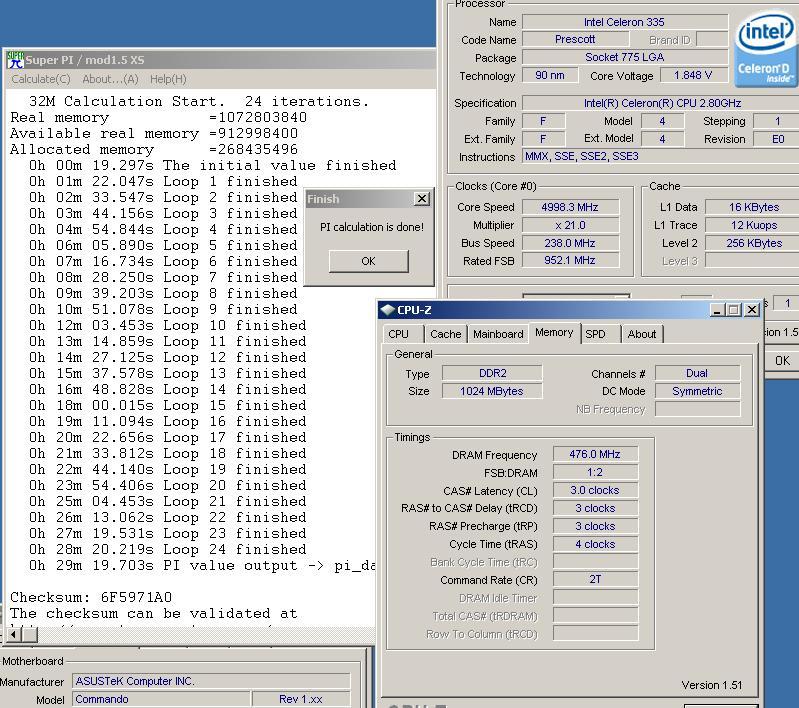This screenshot has height=708, width=799.
Task: Click the Technology value 90 nm
Action: pos(550,75)
